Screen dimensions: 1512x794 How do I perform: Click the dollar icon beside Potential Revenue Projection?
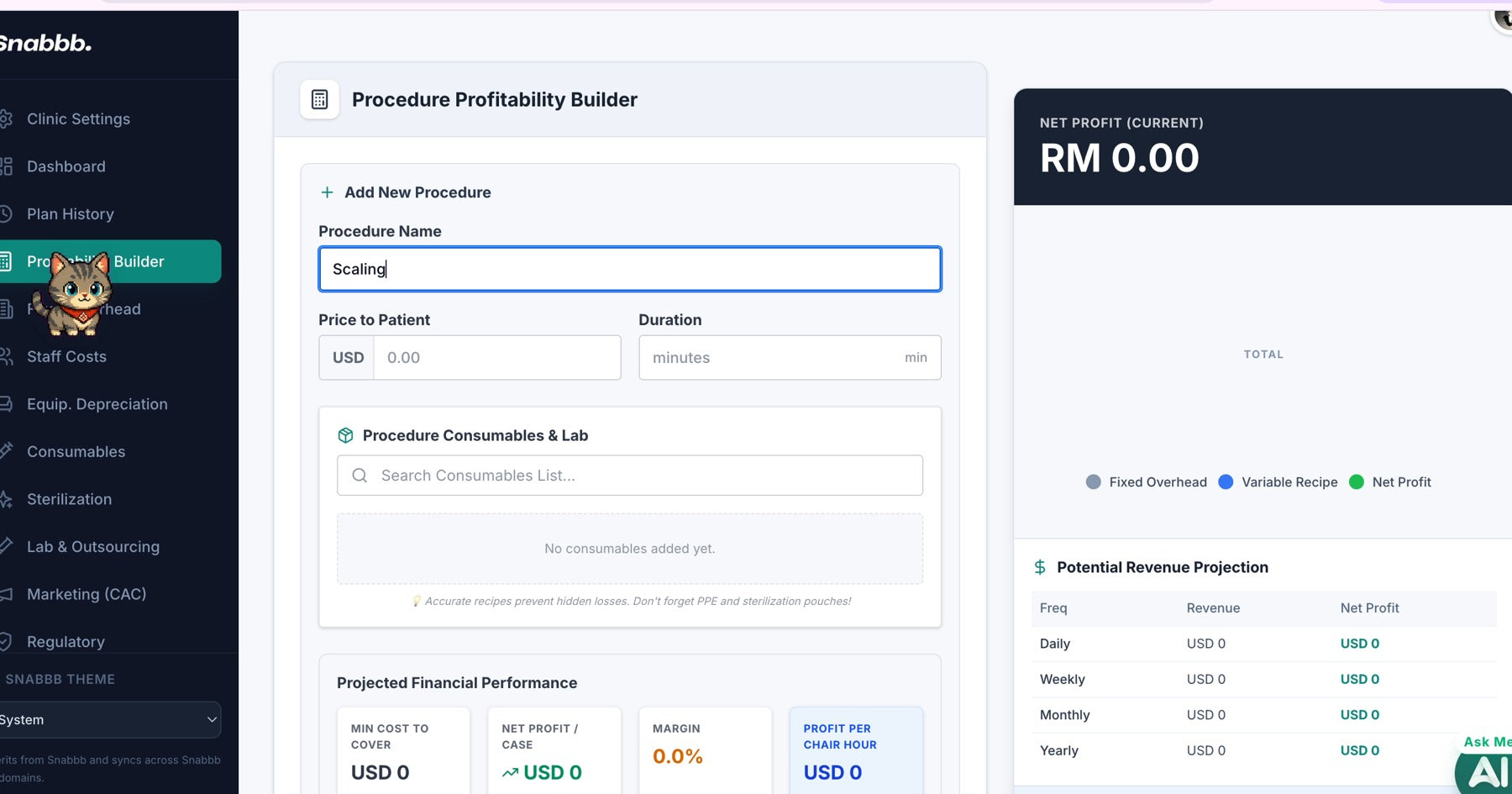[x=1040, y=567]
